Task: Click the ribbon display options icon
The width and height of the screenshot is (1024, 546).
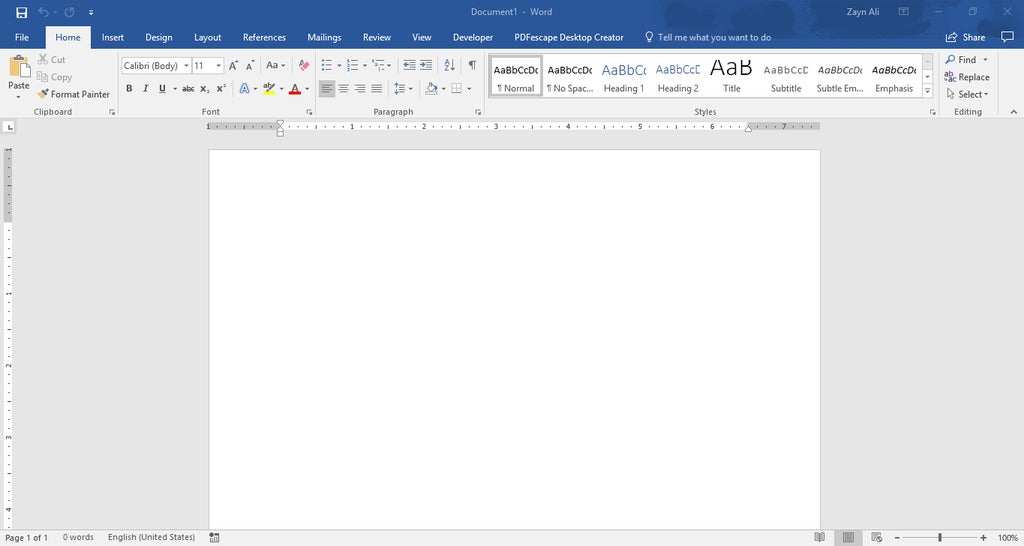Action: tap(904, 12)
